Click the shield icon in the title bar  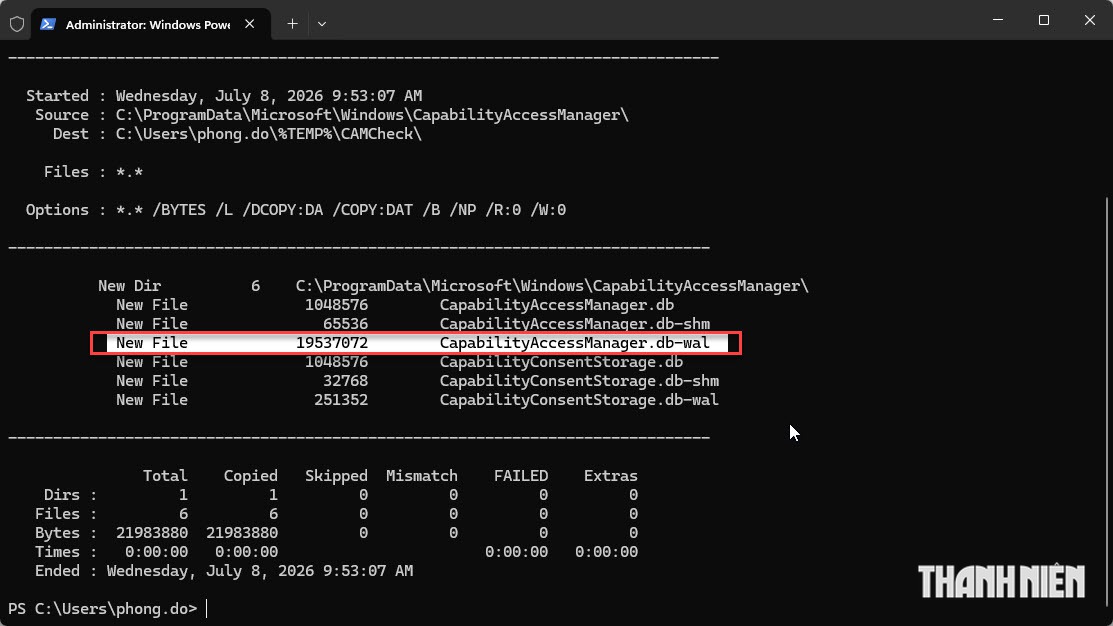coord(17,24)
